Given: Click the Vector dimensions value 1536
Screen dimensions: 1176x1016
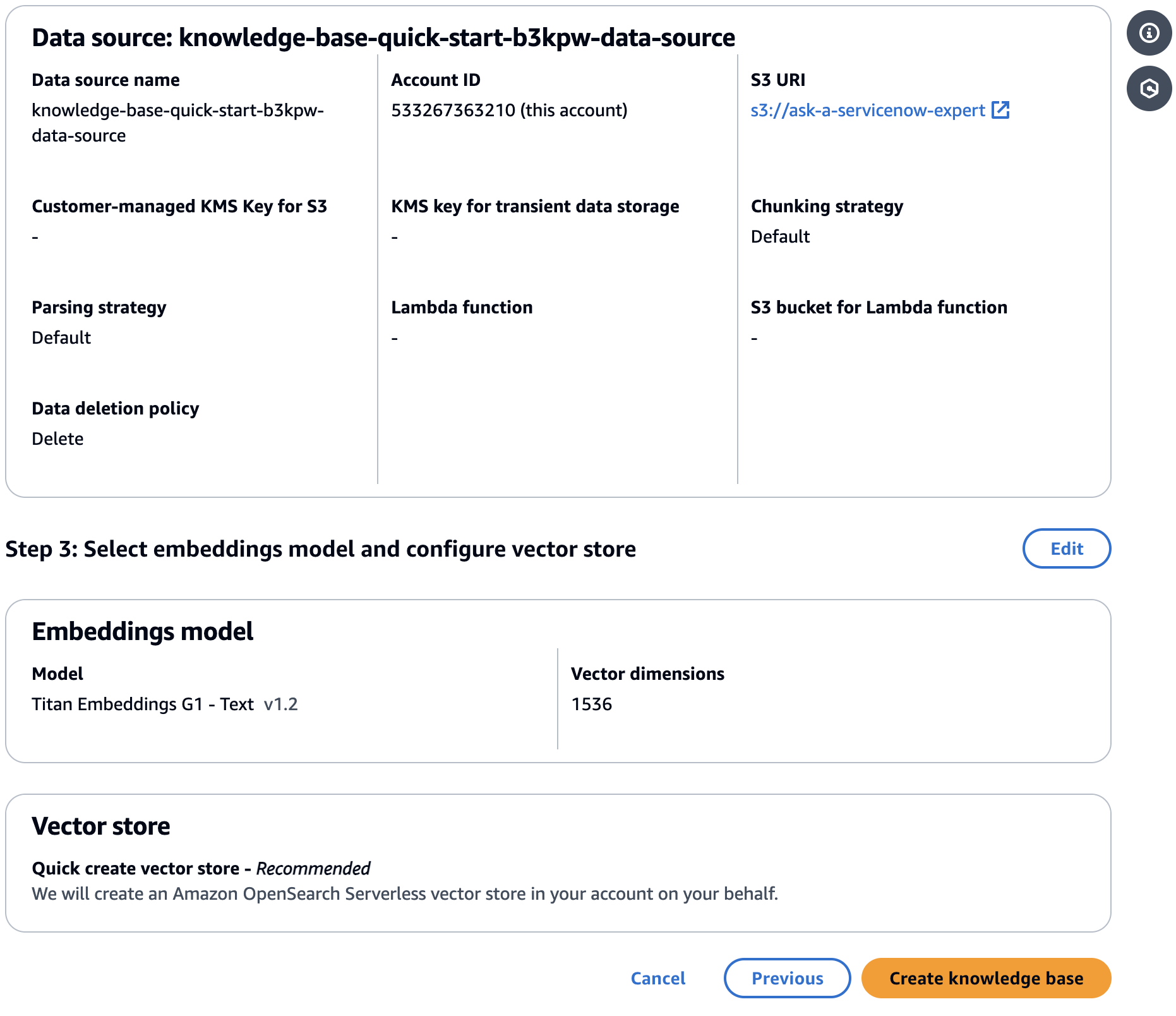Looking at the screenshot, I should 592,704.
